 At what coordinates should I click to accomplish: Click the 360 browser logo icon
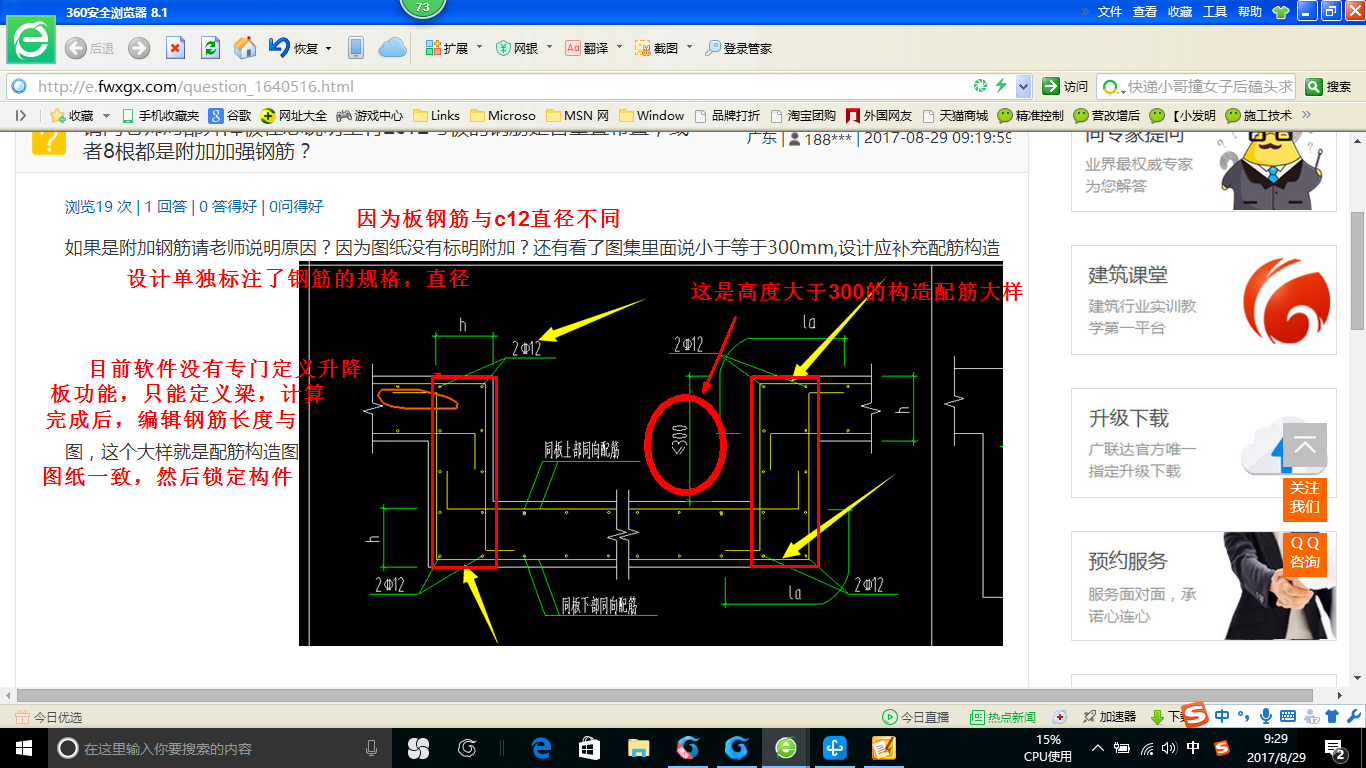tap(31, 42)
